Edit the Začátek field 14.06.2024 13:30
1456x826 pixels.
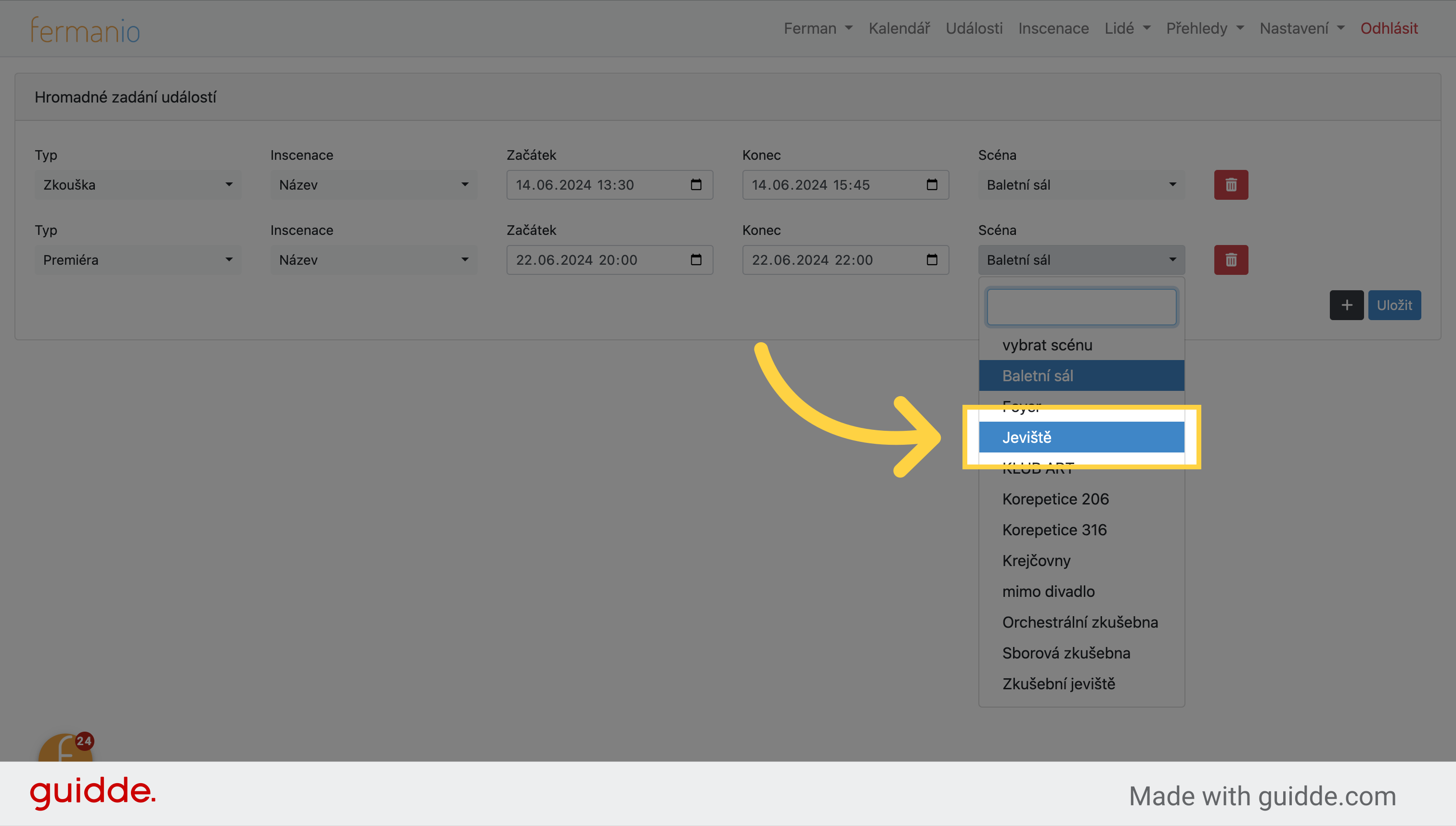[610, 185]
